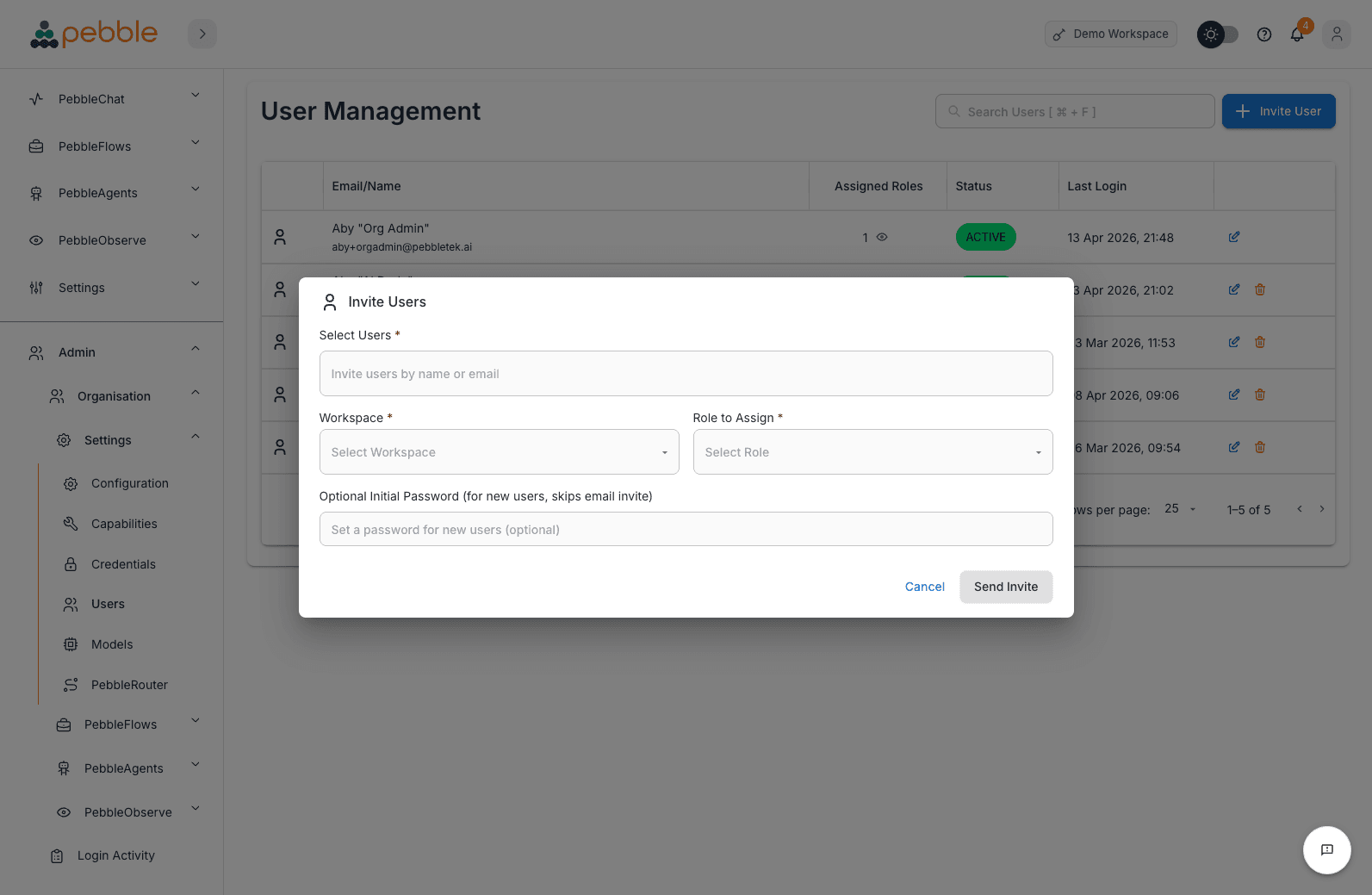Click the user avatar icon in Aby's row
Image resolution: width=1372 pixels, height=895 pixels.
point(280,237)
